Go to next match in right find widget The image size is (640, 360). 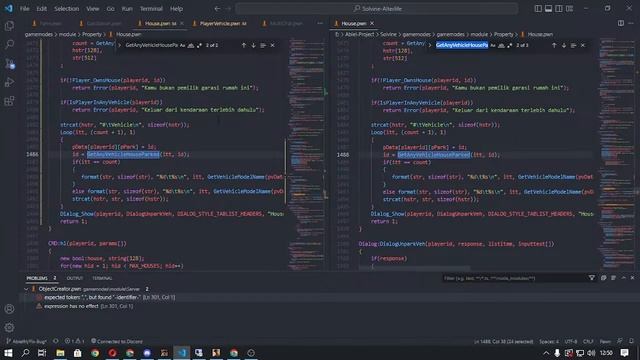(564, 45)
